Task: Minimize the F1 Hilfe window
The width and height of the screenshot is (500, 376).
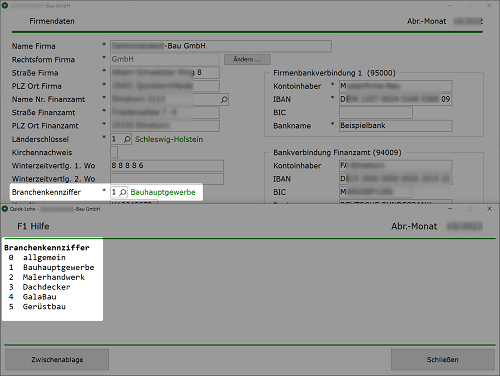Action: coord(450,209)
